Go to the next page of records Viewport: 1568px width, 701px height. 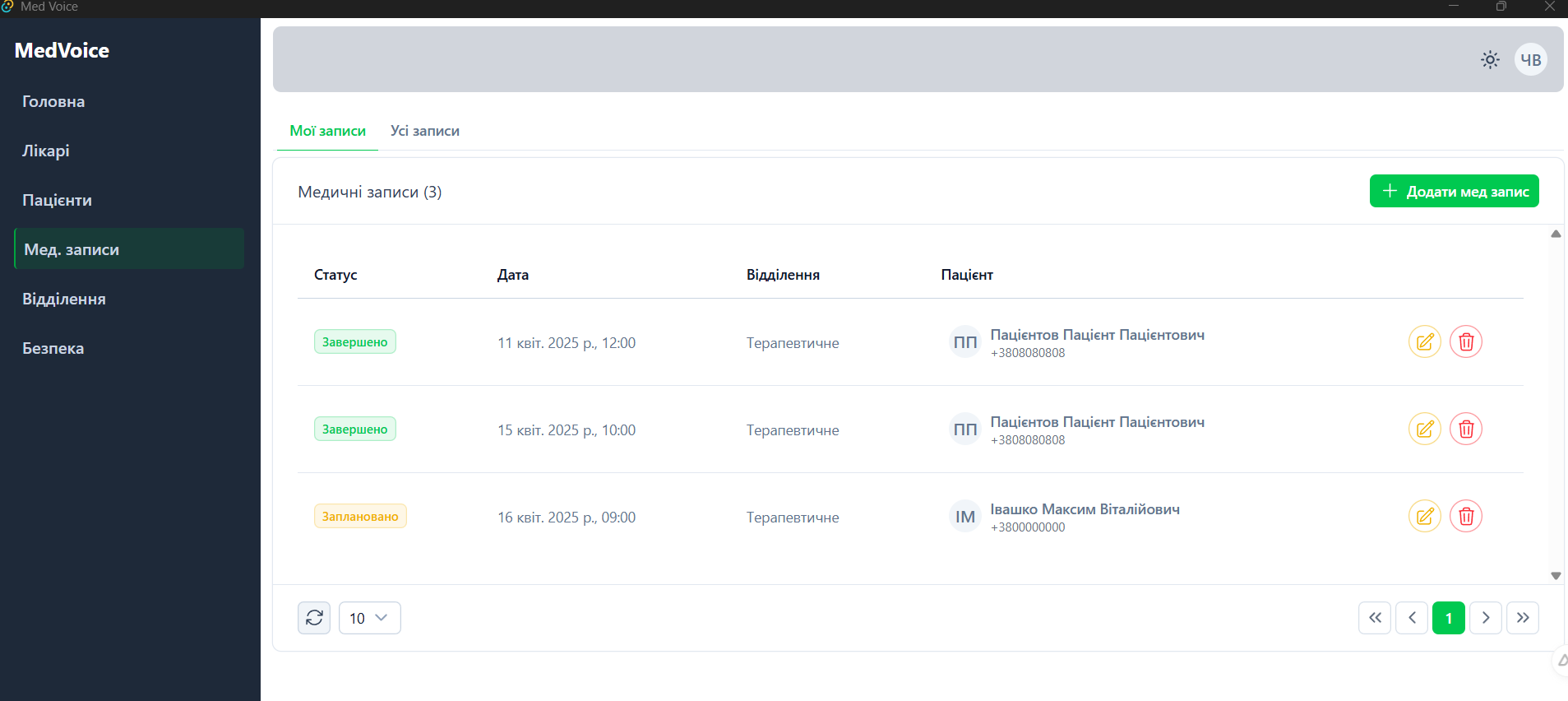1486,618
